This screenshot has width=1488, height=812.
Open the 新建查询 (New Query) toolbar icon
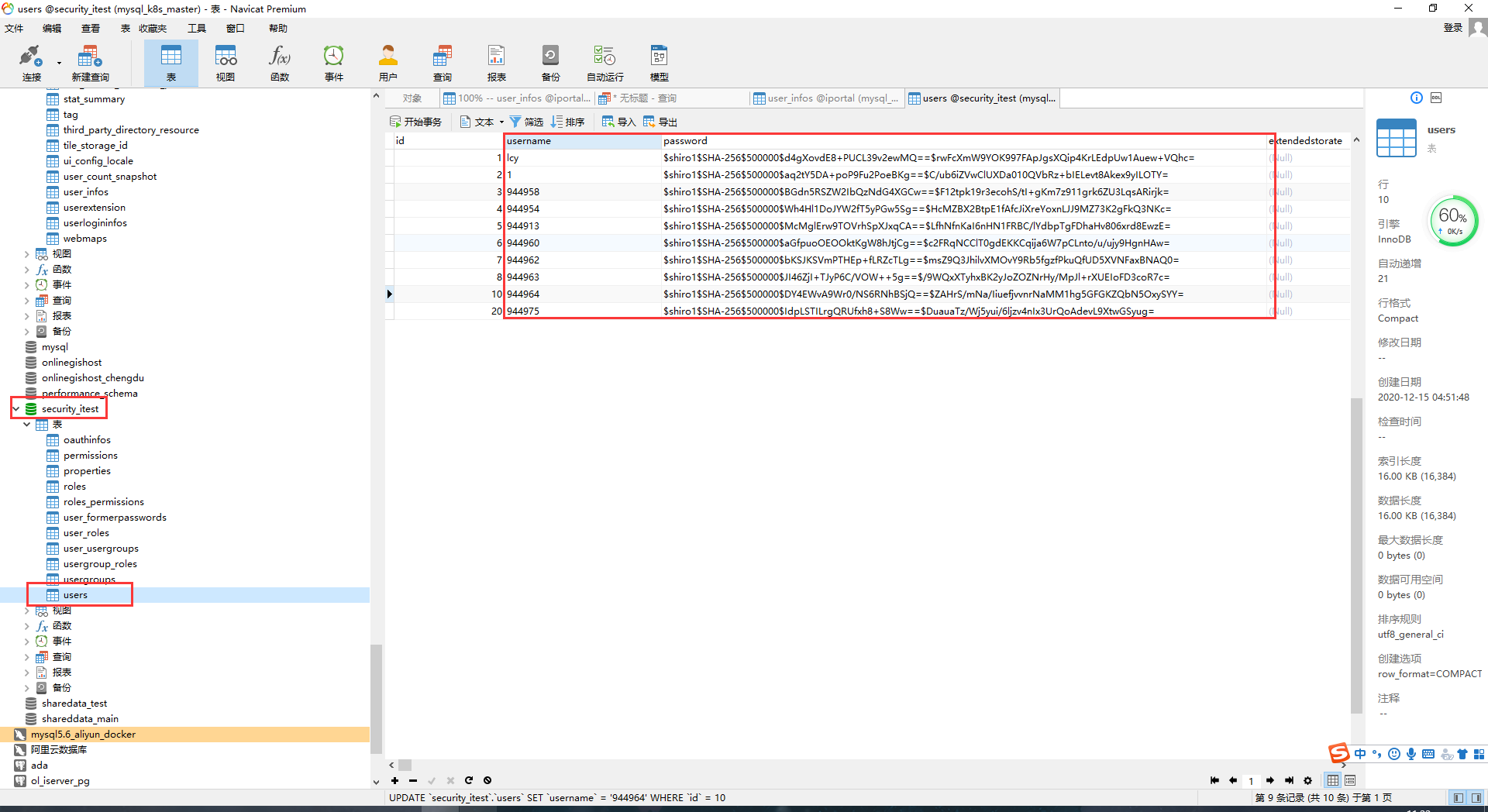[90, 62]
